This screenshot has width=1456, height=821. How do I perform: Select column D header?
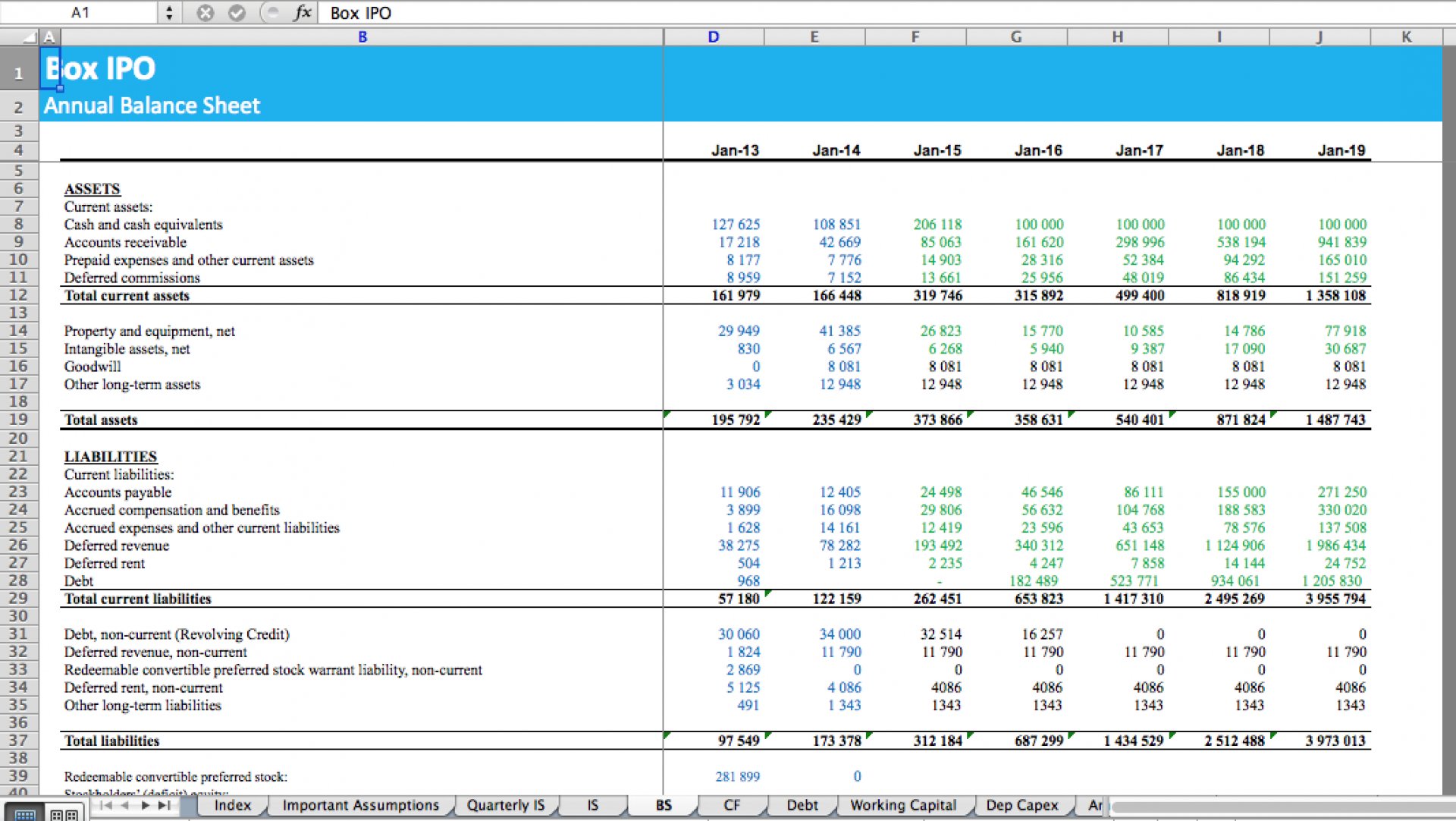click(714, 36)
